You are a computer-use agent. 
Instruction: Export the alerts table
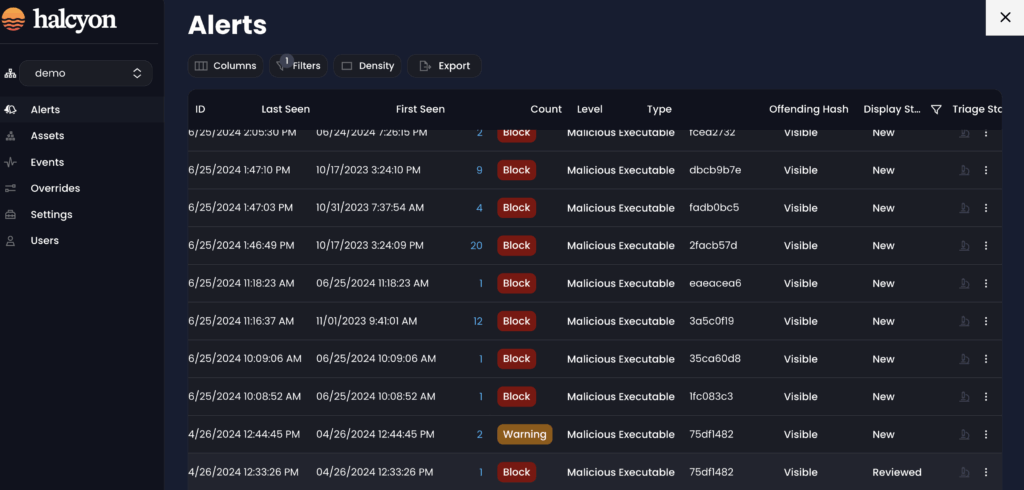444,66
